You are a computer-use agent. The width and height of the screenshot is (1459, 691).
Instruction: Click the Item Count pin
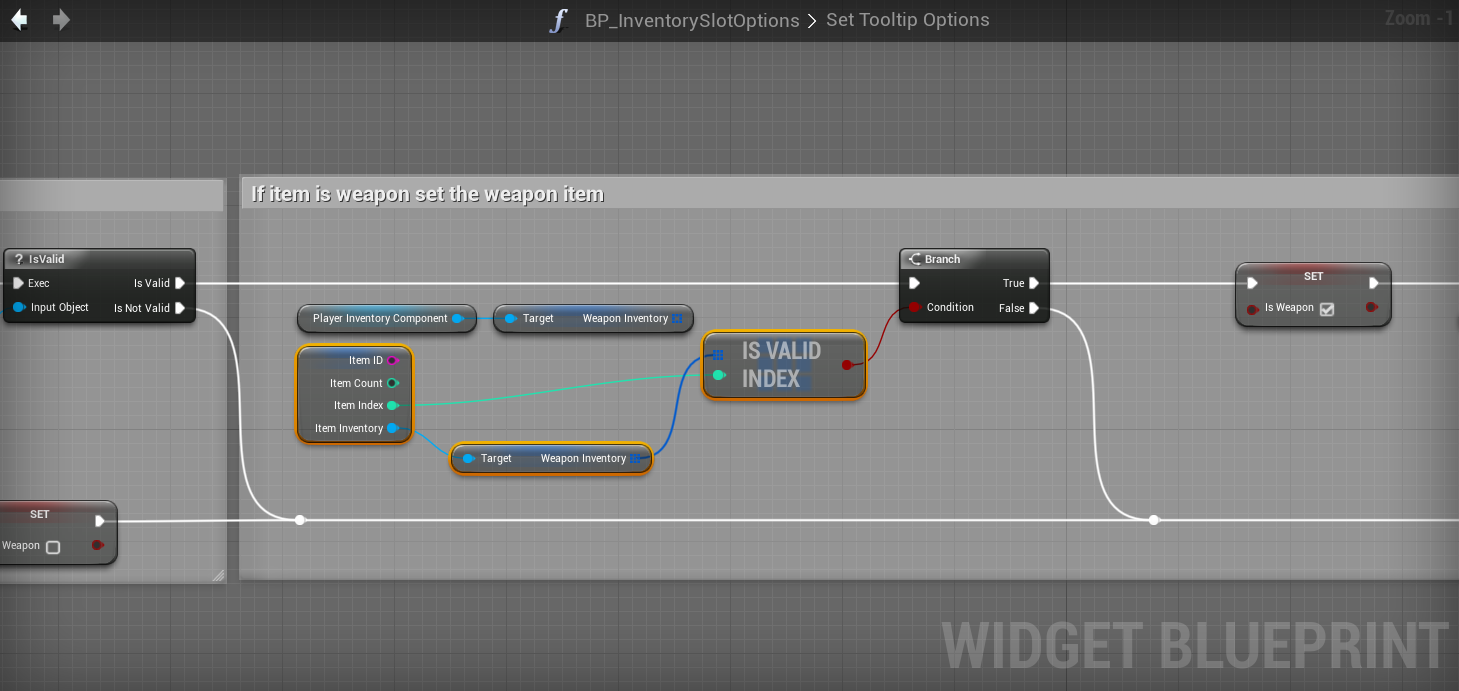(x=393, y=383)
